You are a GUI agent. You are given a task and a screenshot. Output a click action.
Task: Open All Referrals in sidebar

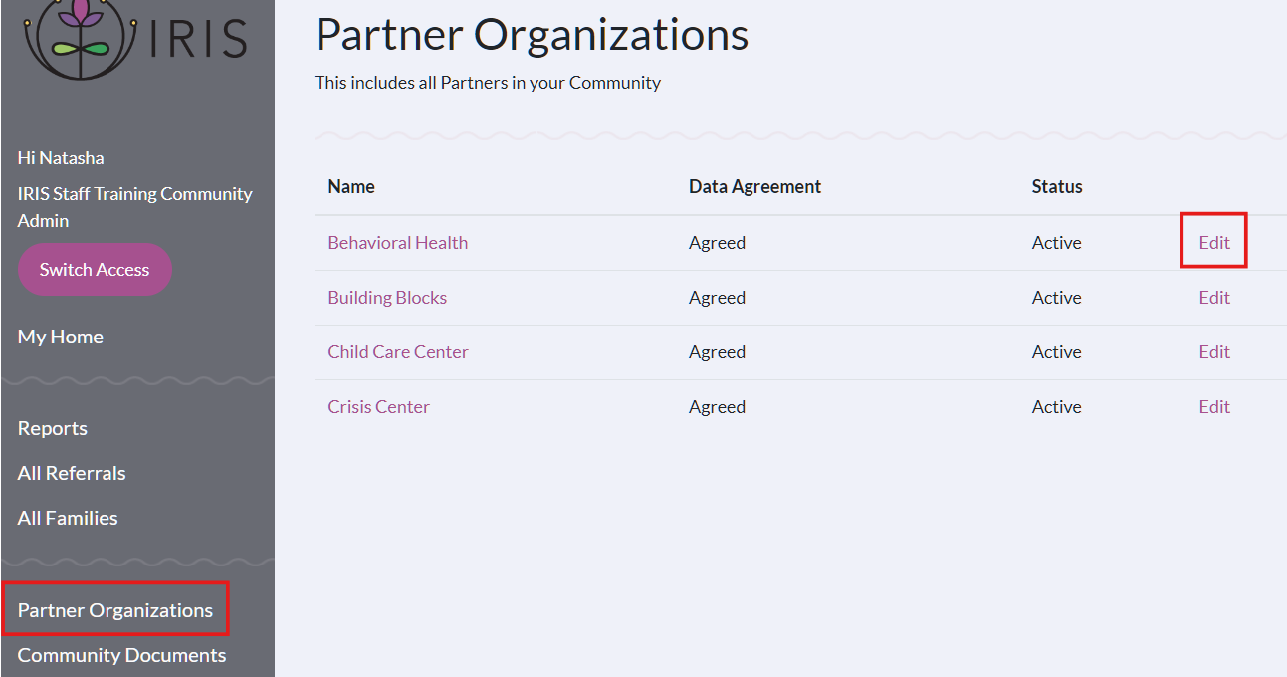click(72, 473)
